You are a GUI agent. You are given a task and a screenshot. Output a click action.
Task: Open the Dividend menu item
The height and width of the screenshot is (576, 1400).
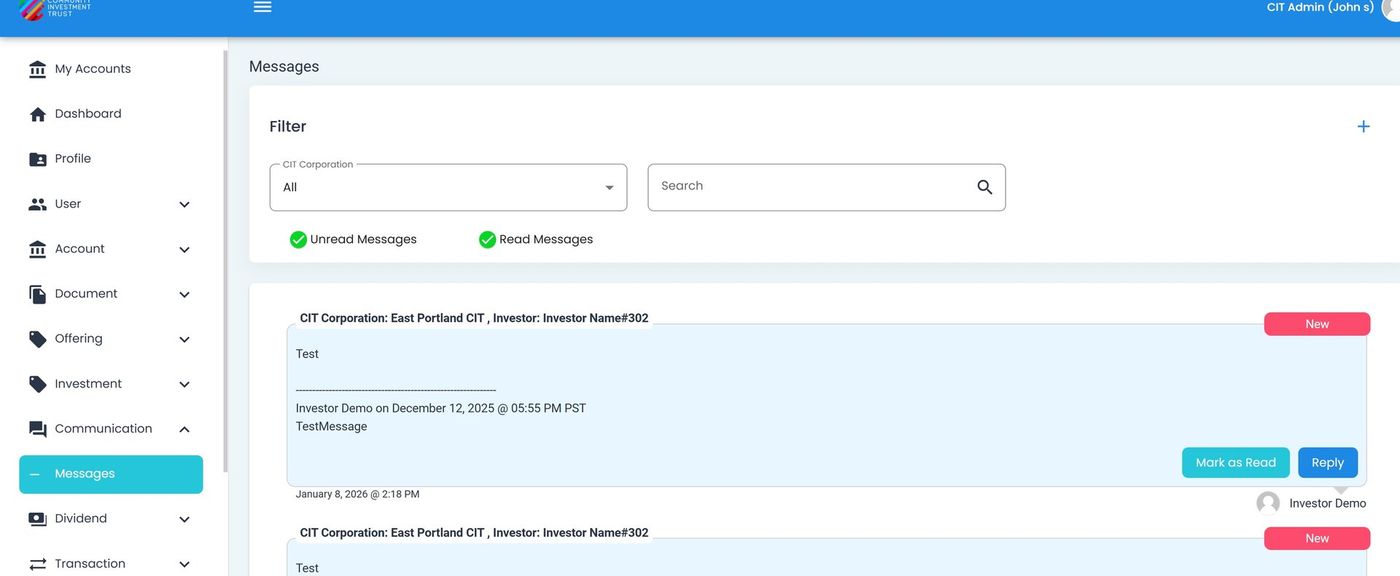pyautogui.click(x=81, y=519)
